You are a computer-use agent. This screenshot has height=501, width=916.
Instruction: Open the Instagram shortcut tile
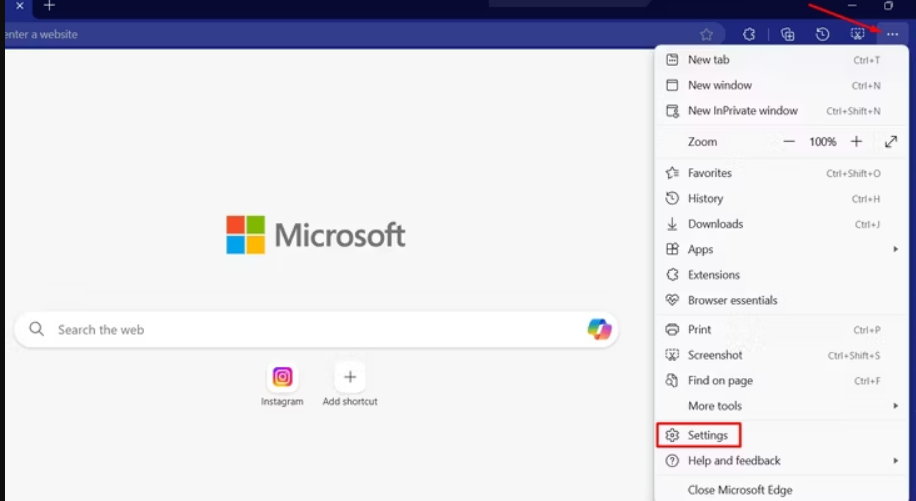[x=283, y=378]
